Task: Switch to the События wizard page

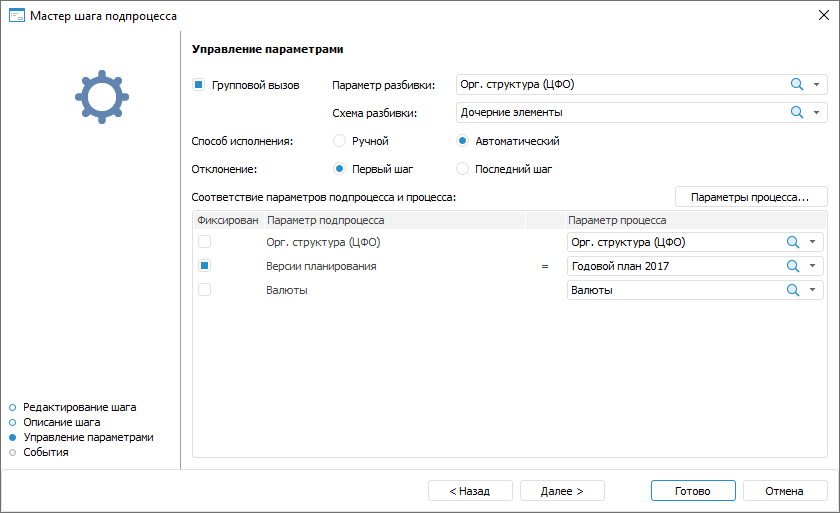Action: pyautogui.click(x=45, y=453)
